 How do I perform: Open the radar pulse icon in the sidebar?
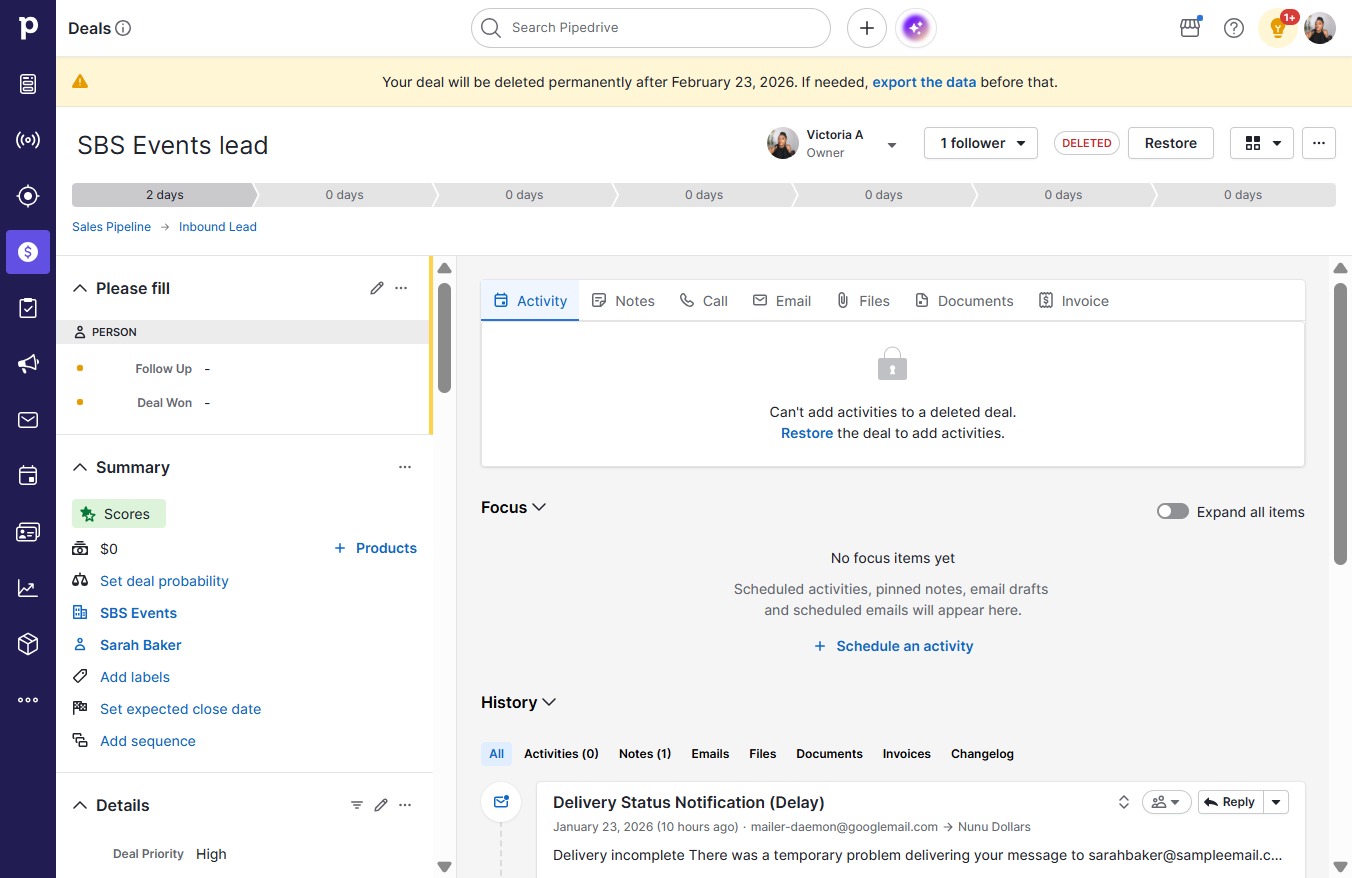pyautogui.click(x=28, y=140)
